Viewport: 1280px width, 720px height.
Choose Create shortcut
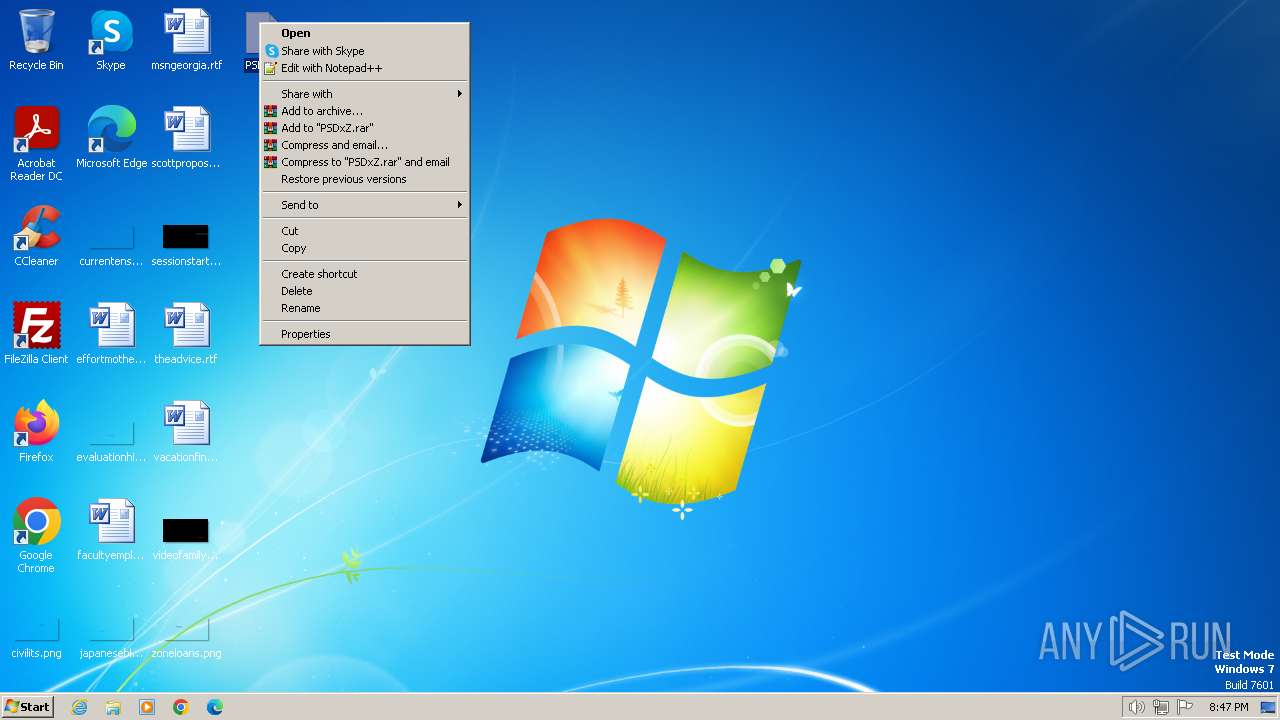click(365, 274)
